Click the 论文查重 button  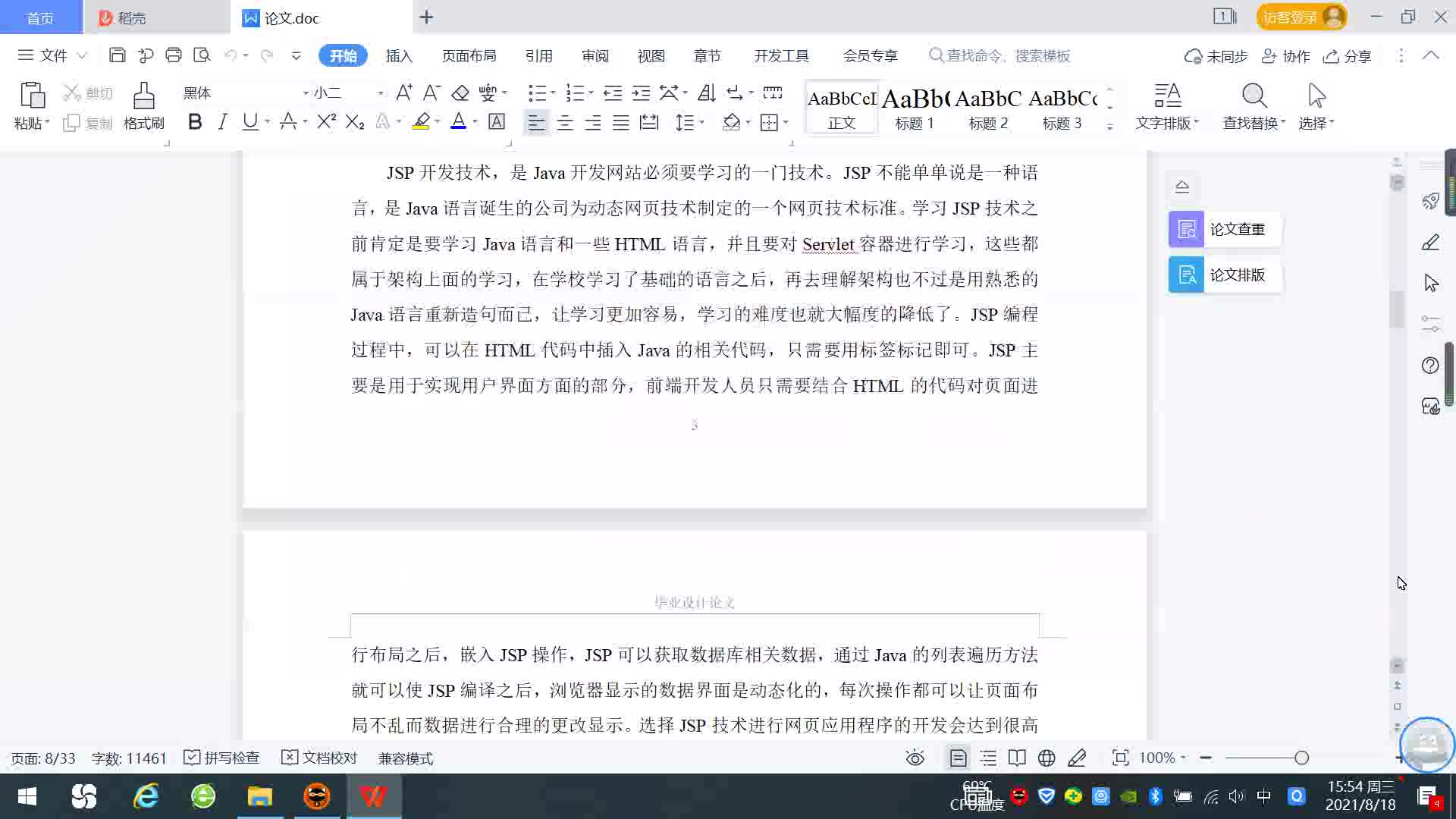1224,229
